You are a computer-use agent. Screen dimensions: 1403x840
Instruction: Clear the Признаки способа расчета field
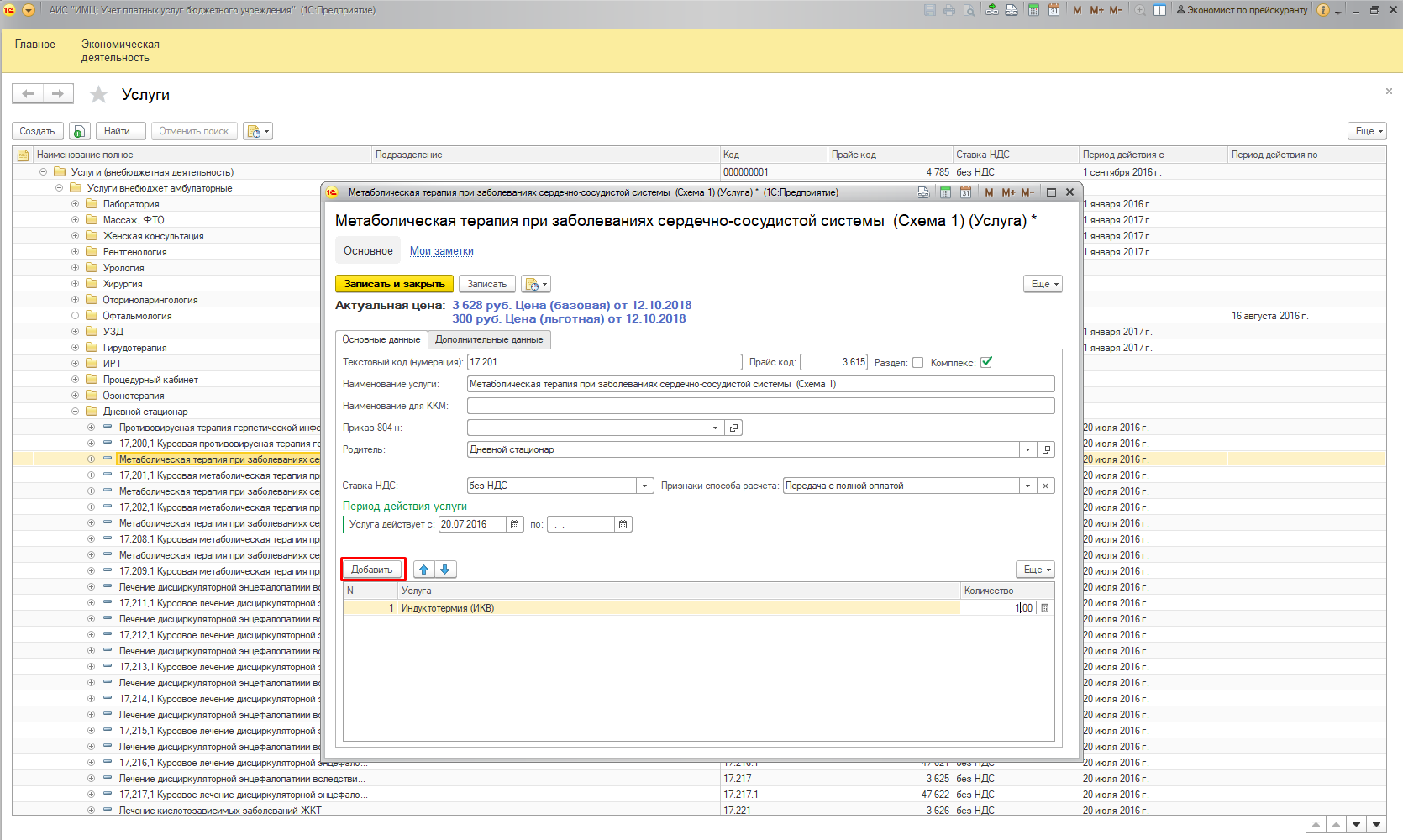click(1045, 486)
